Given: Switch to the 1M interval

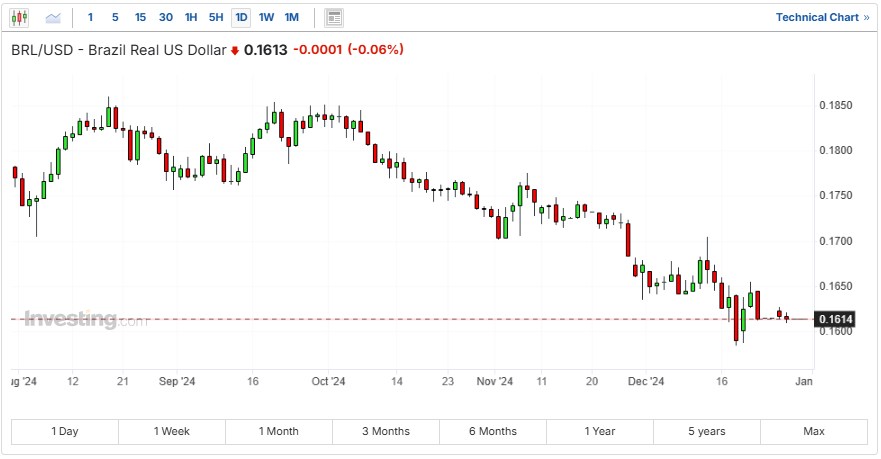Looking at the screenshot, I should click(291, 17).
